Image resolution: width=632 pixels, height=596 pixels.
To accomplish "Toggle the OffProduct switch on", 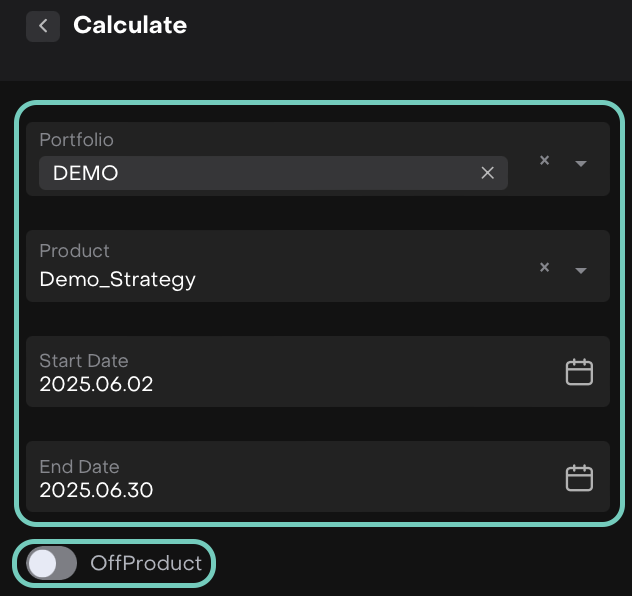I will (x=51, y=563).
